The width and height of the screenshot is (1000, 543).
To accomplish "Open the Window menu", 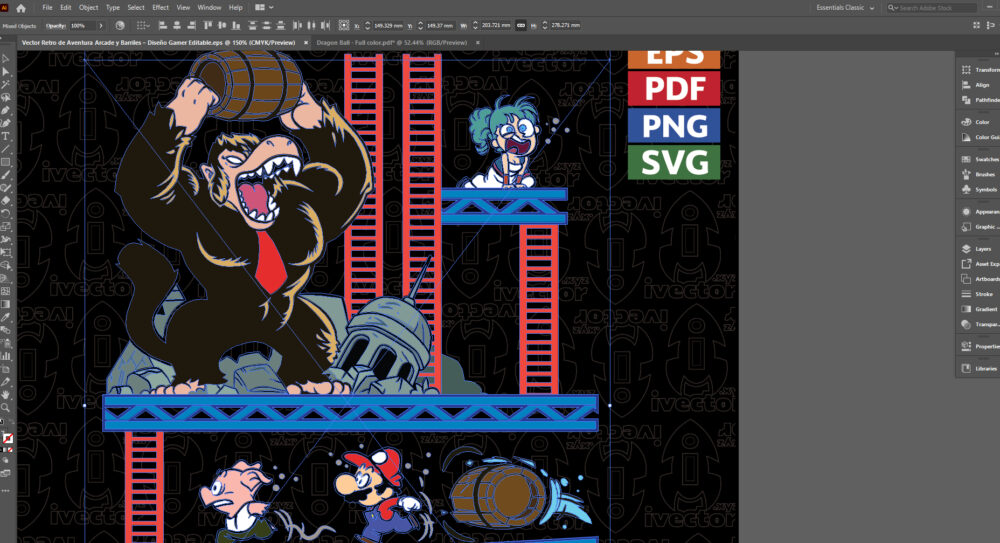I will pos(209,8).
